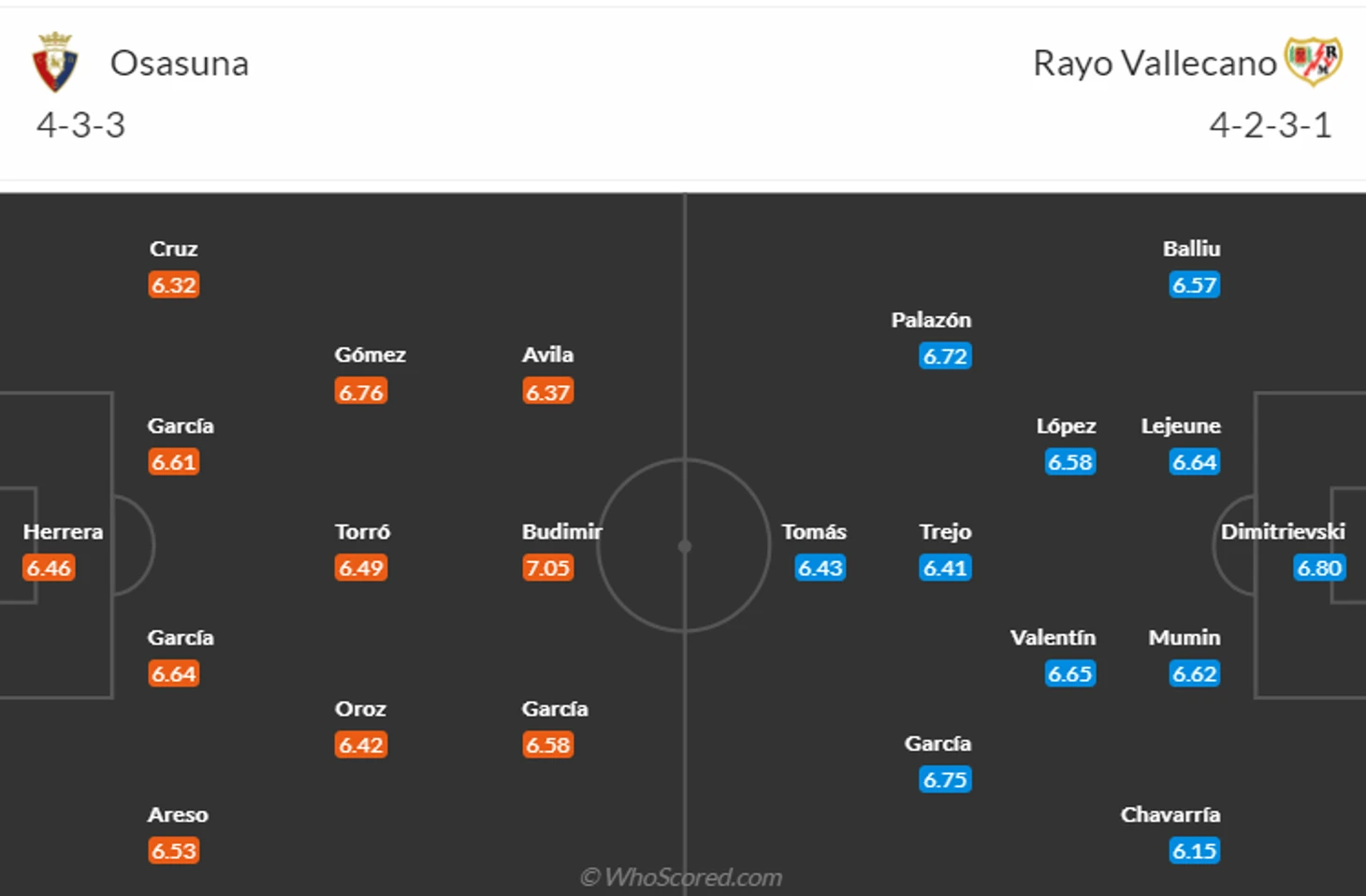
Task: Select Gómez's 6.76 rating badge
Action: coord(361,392)
